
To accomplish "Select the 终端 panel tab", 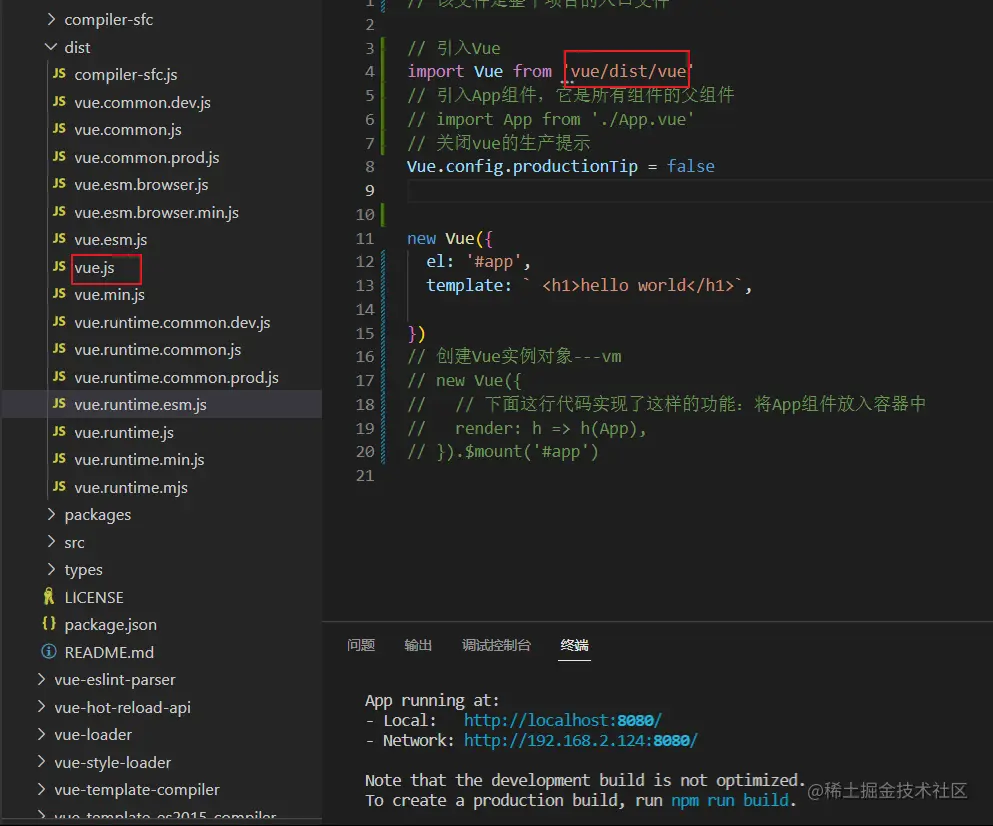I will pyautogui.click(x=574, y=645).
